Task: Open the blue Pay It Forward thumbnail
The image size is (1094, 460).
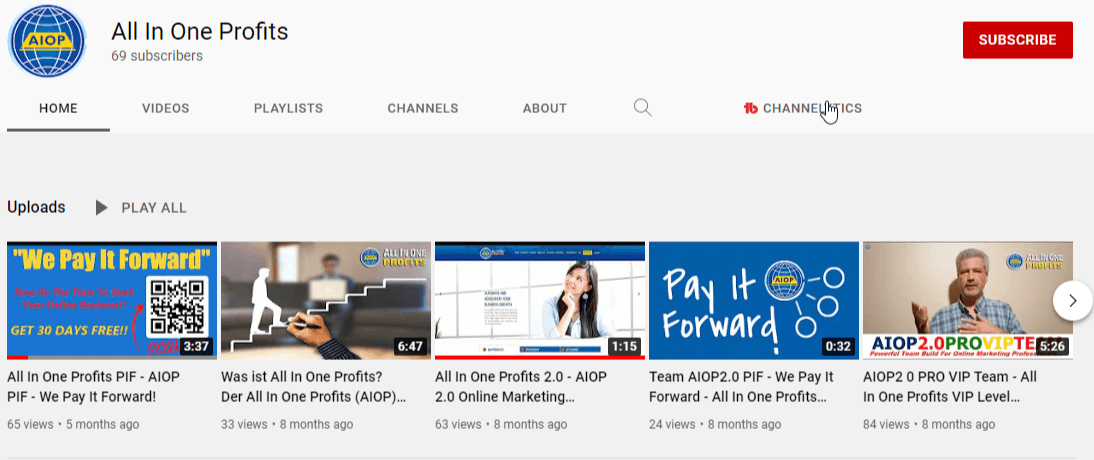Action: click(754, 300)
